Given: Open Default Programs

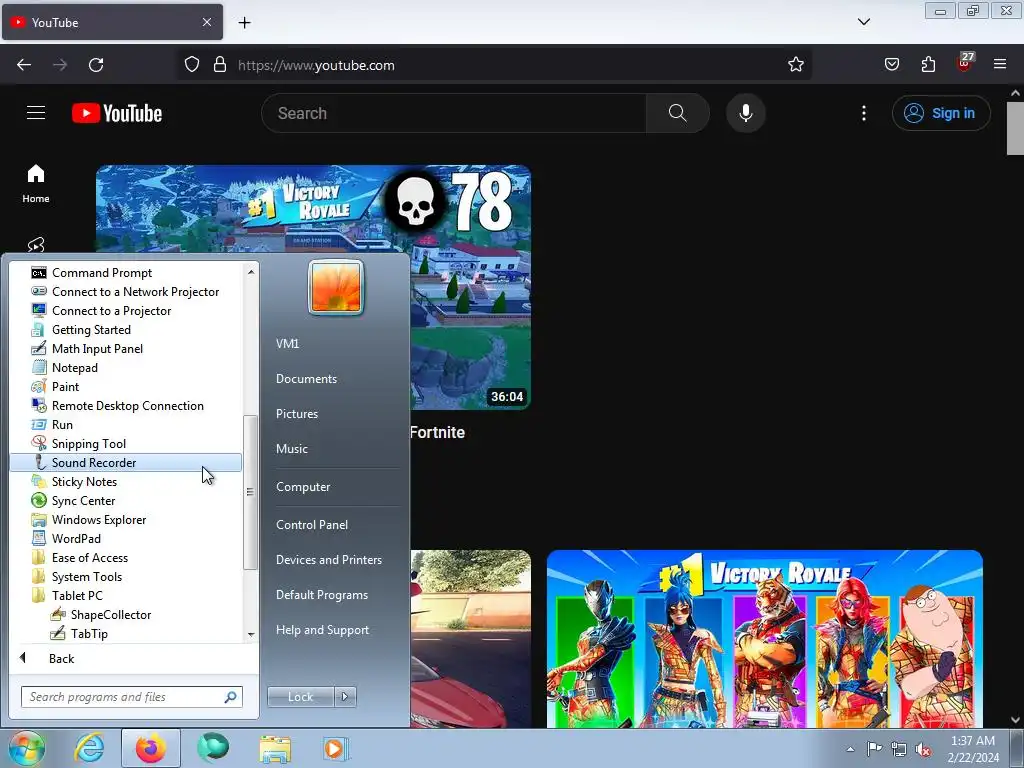Looking at the screenshot, I should click(x=321, y=594).
